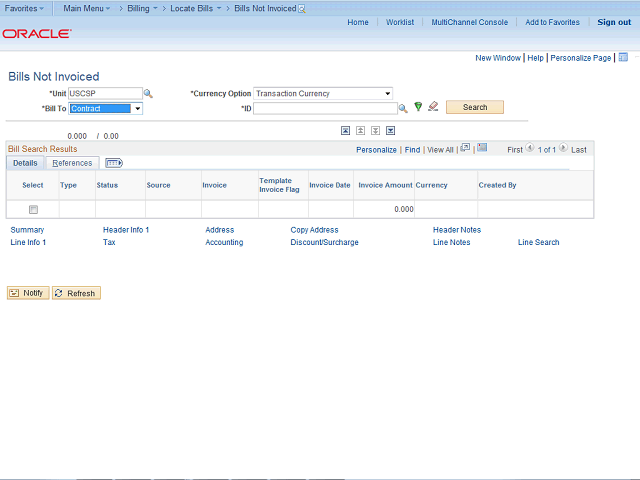Click the jump-to-top arrow icon above grid

[346, 130]
